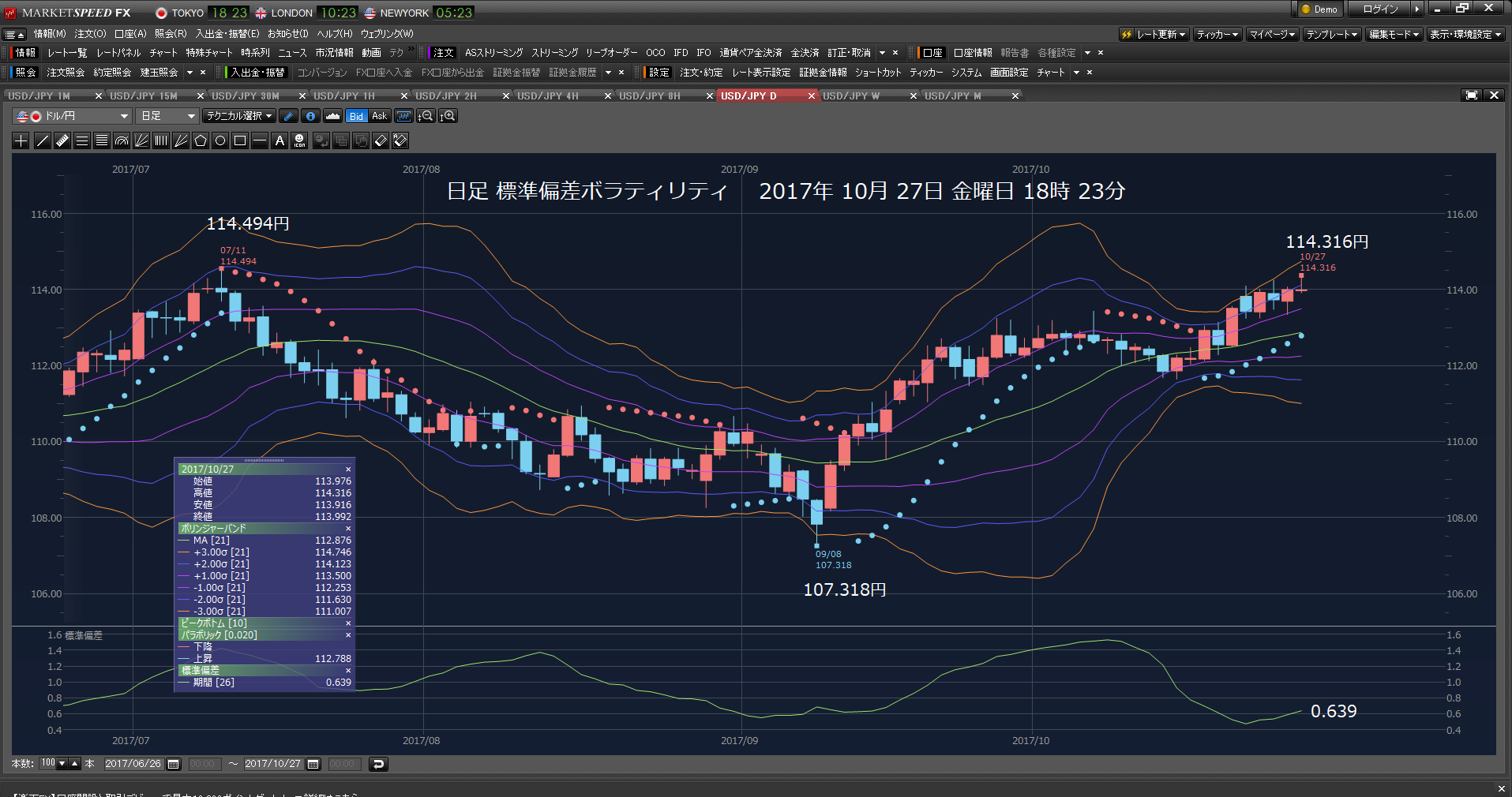Select the ruler measurement tool
Viewport: 1512px width, 797px height.
(x=62, y=140)
